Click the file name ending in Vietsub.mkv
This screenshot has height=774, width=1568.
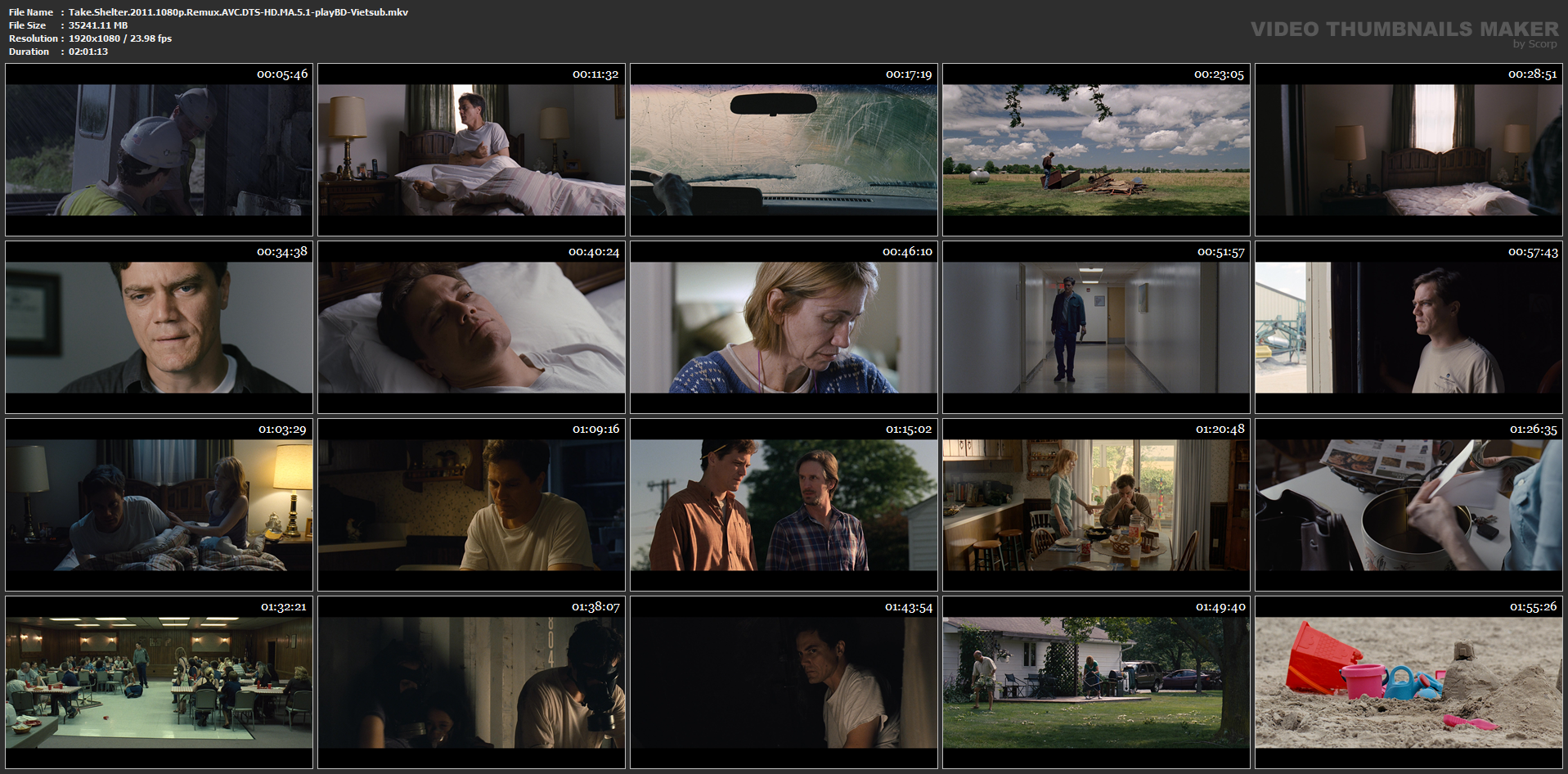tap(238, 12)
